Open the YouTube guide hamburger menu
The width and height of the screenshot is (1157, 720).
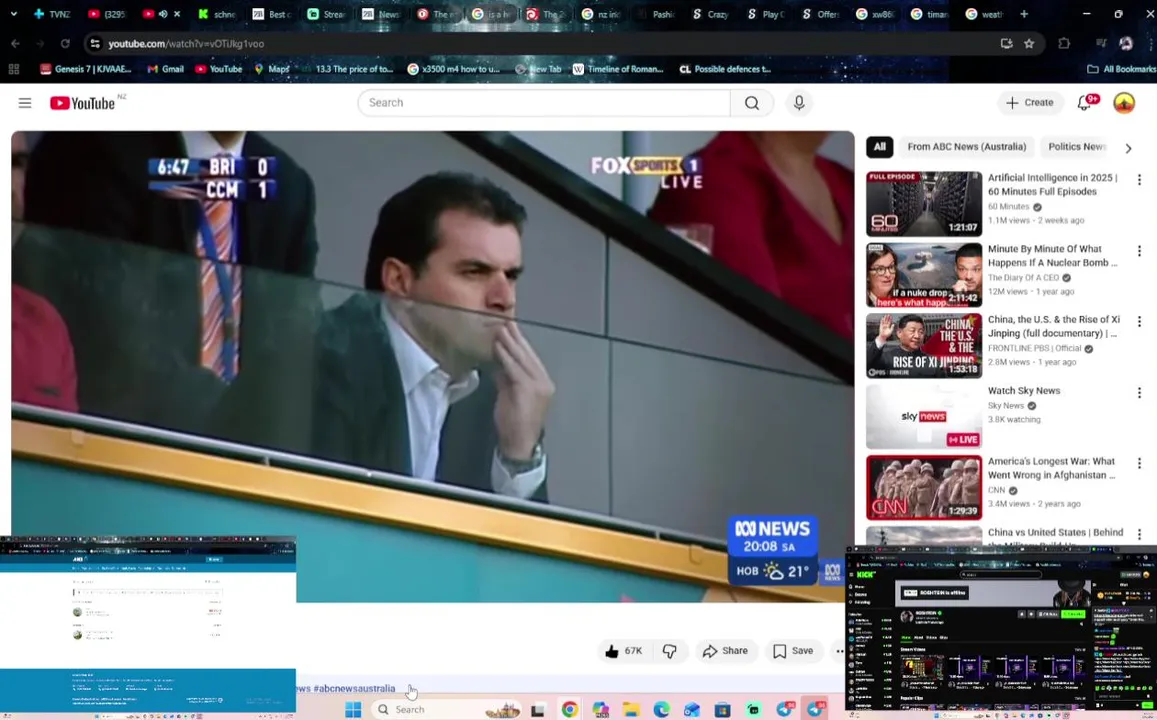[x=25, y=103]
